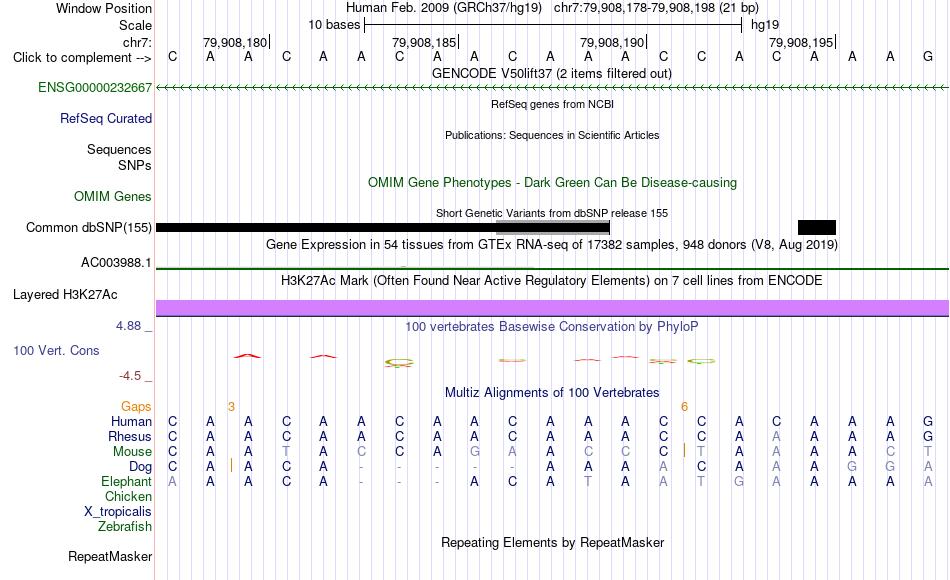Click the Gene Expression in 54 tissues title

(x=552, y=245)
